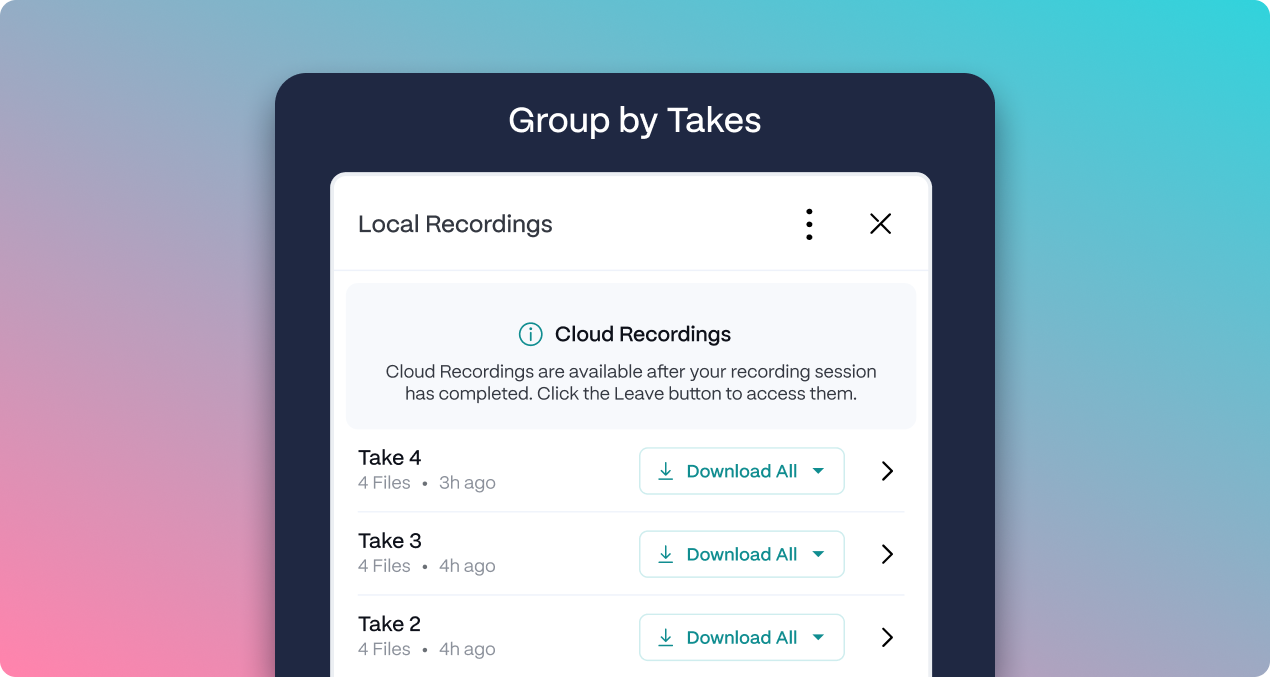Close the Local Recordings panel
This screenshot has width=1270, height=677.
tap(880, 224)
